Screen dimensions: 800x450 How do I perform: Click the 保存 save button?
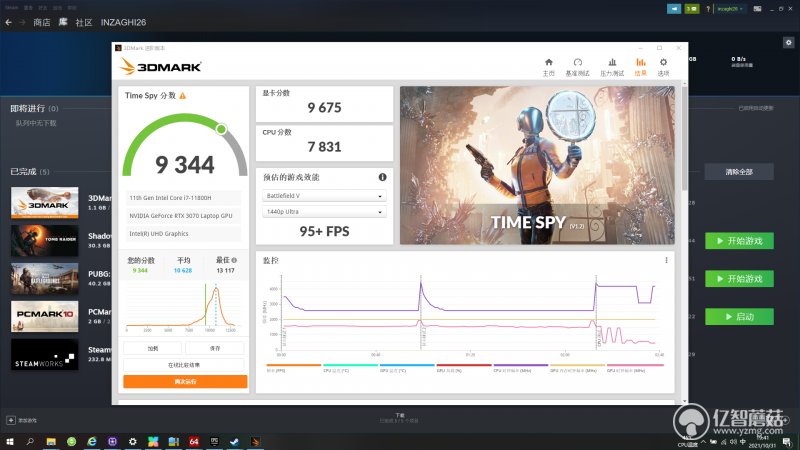coord(215,348)
